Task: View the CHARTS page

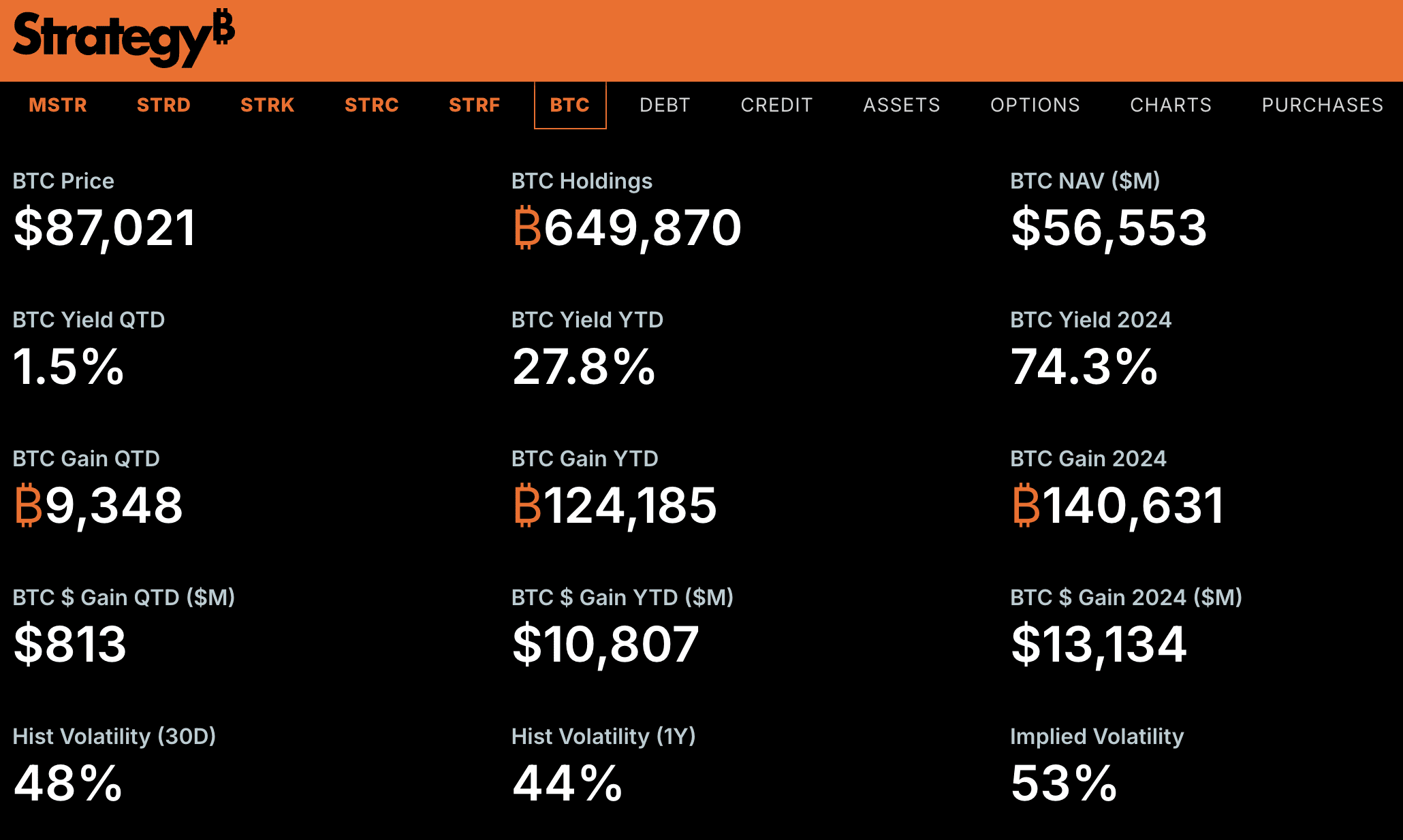Action: [1170, 105]
